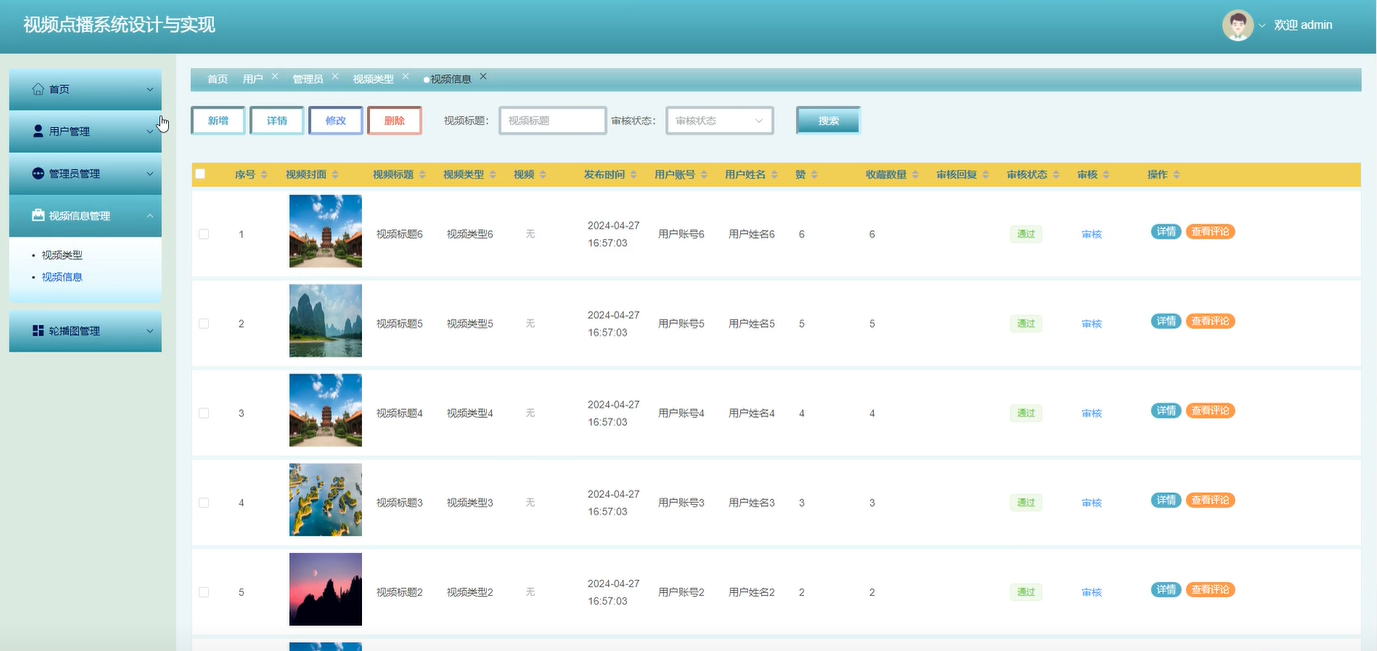Close the 管理员 tab with its X
The height and width of the screenshot is (651, 1377).
(335, 76)
